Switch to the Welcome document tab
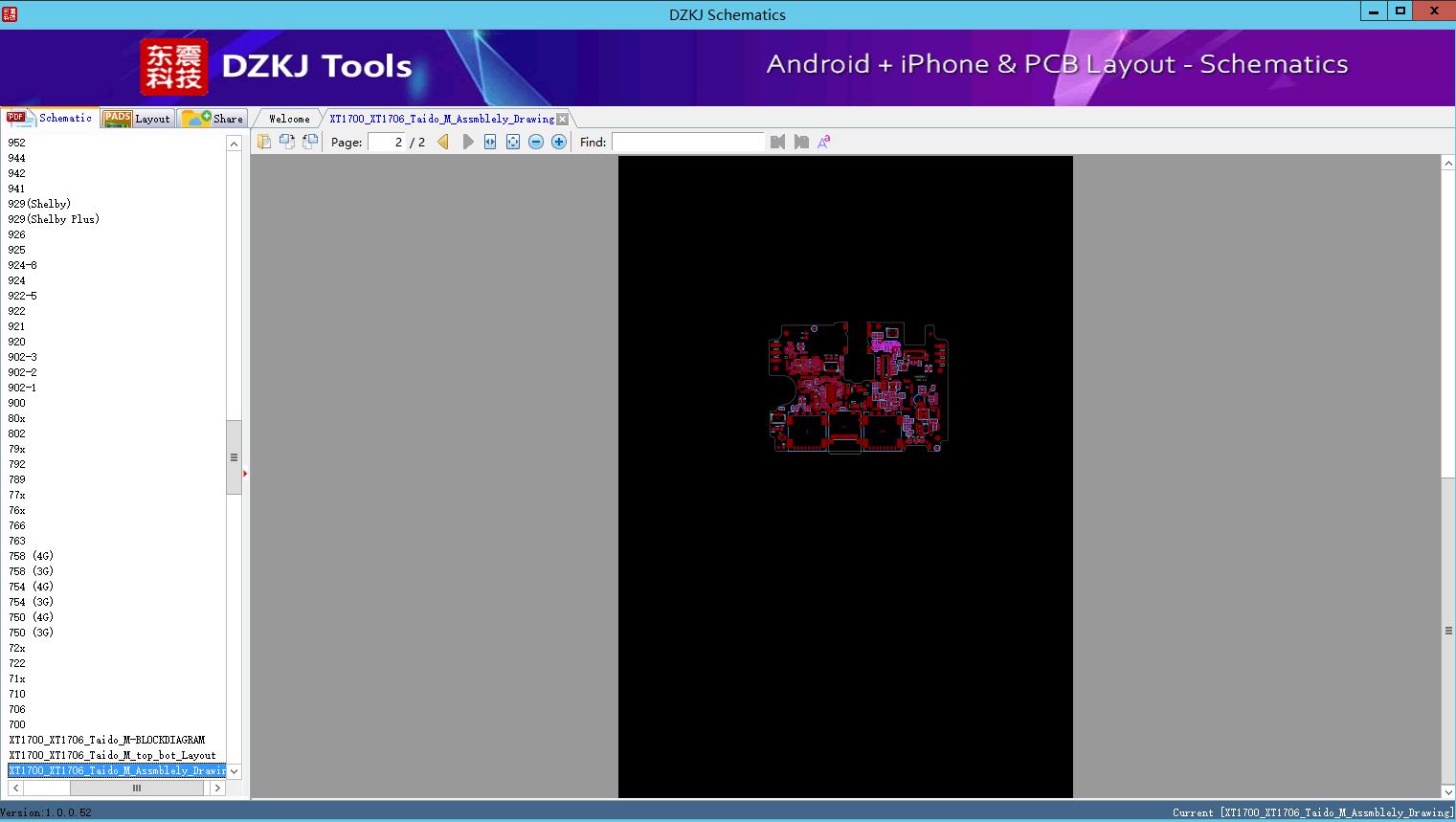Viewport: 1456px width, 822px height. click(289, 119)
